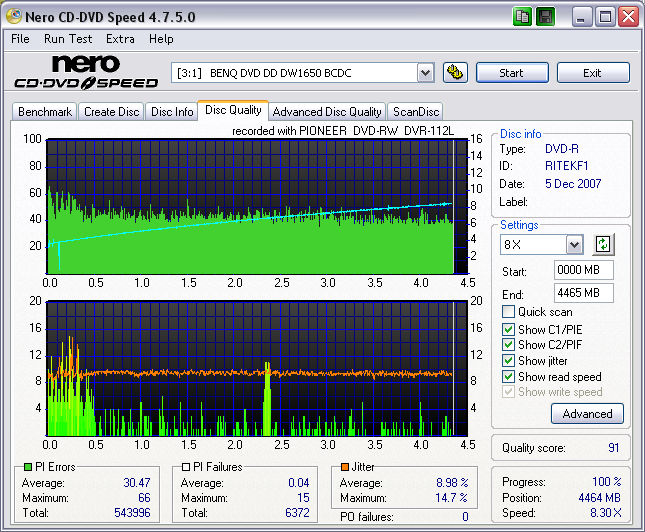
Task: Open the File menu
Action: (20, 39)
